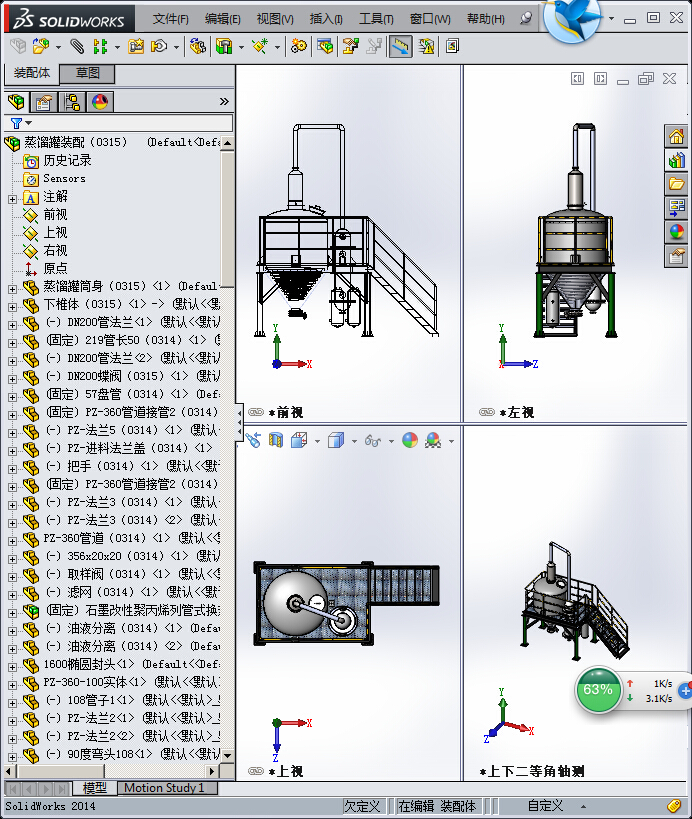Open the DisplayManager color ball tab
The height and width of the screenshot is (819, 692).
click(x=100, y=101)
